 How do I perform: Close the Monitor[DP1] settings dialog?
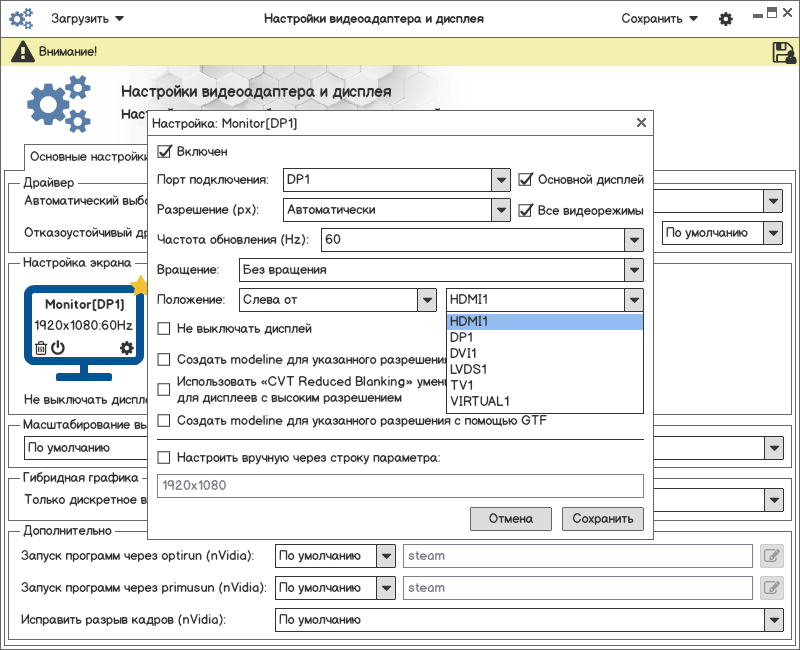[x=641, y=123]
